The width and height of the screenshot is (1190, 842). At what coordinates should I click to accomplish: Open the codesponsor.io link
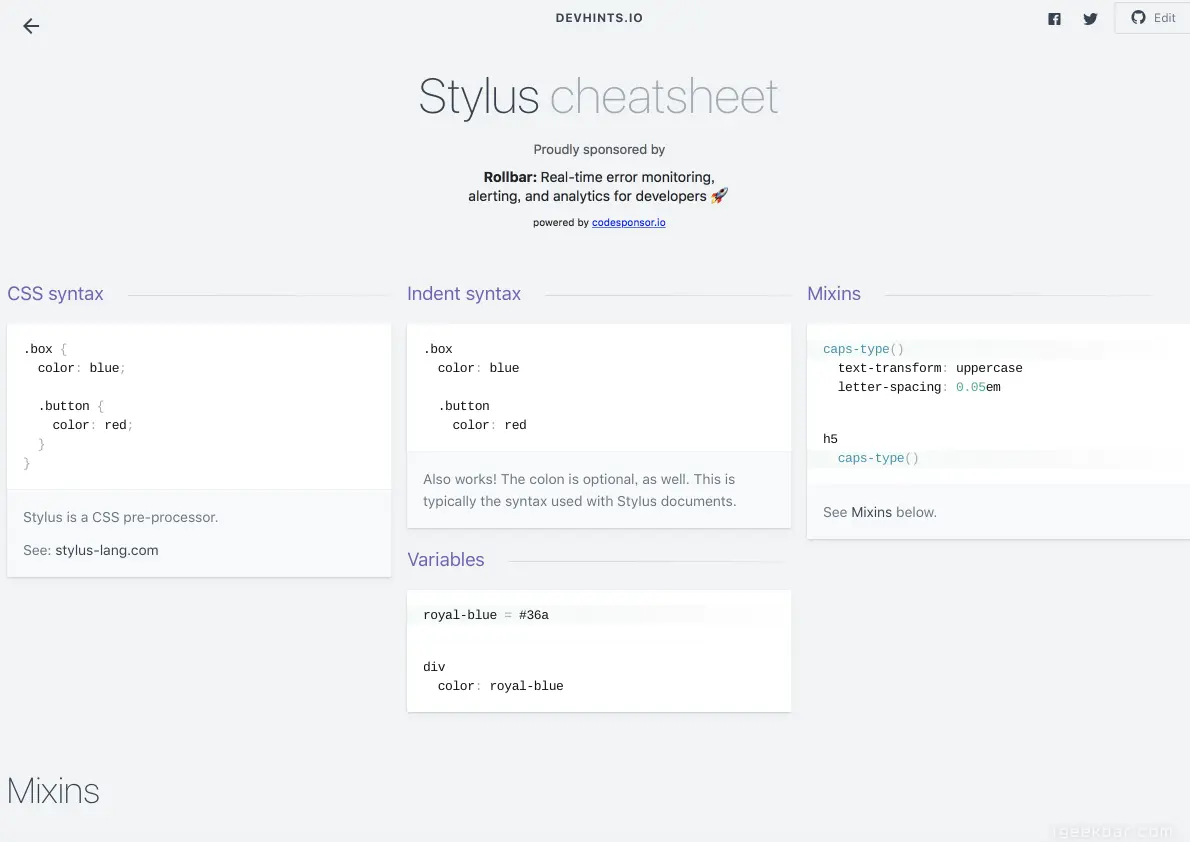tap(628, 222)
